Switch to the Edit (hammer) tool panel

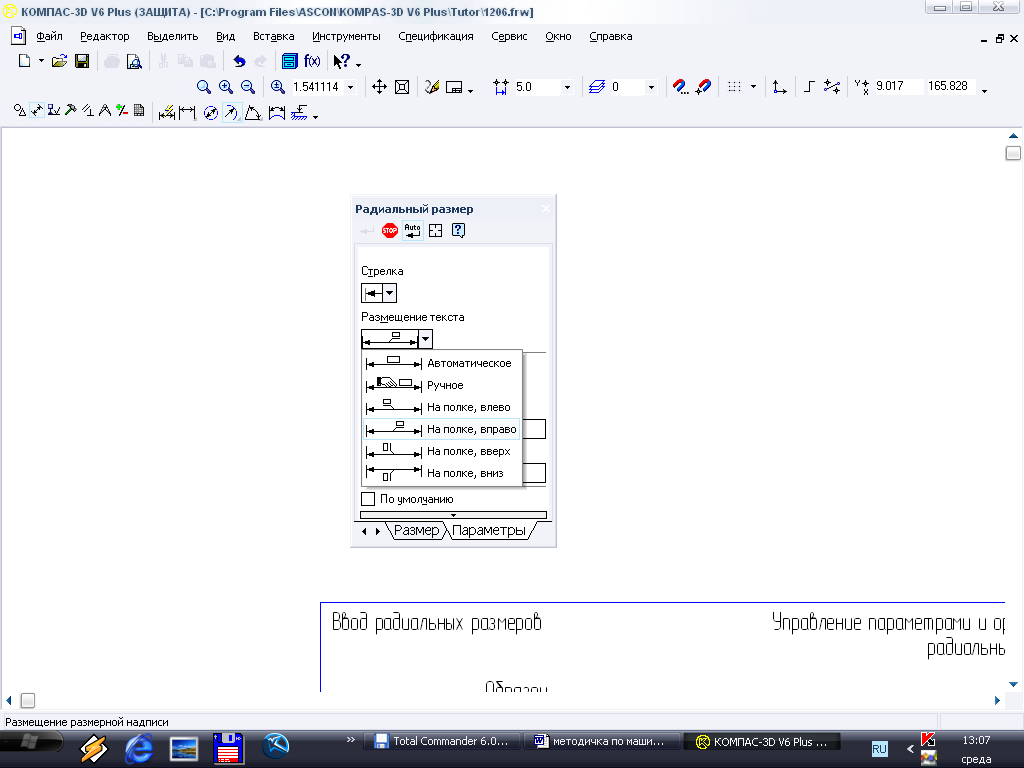click(71, 111)
